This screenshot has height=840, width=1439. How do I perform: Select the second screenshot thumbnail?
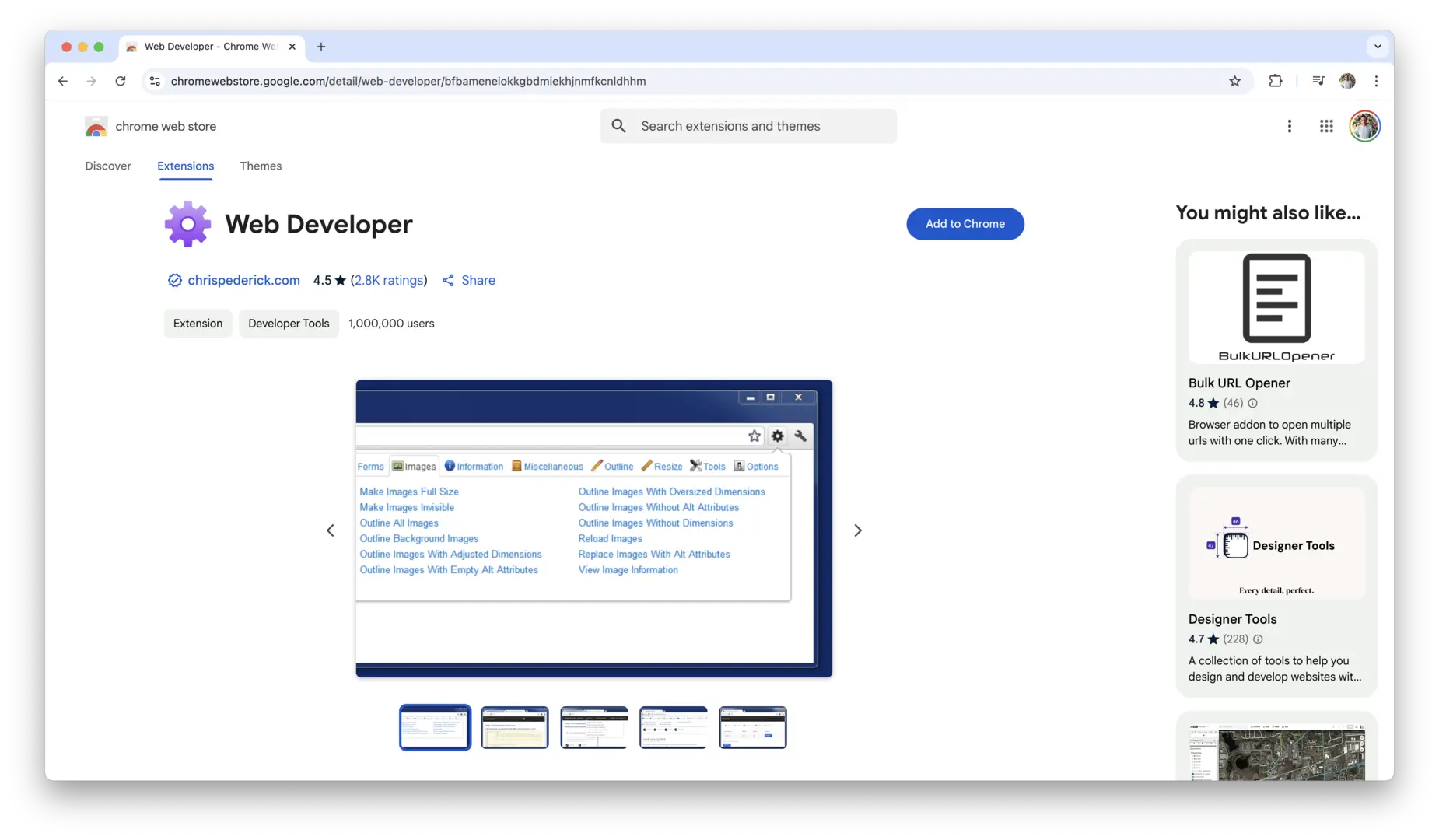point(514,726)
